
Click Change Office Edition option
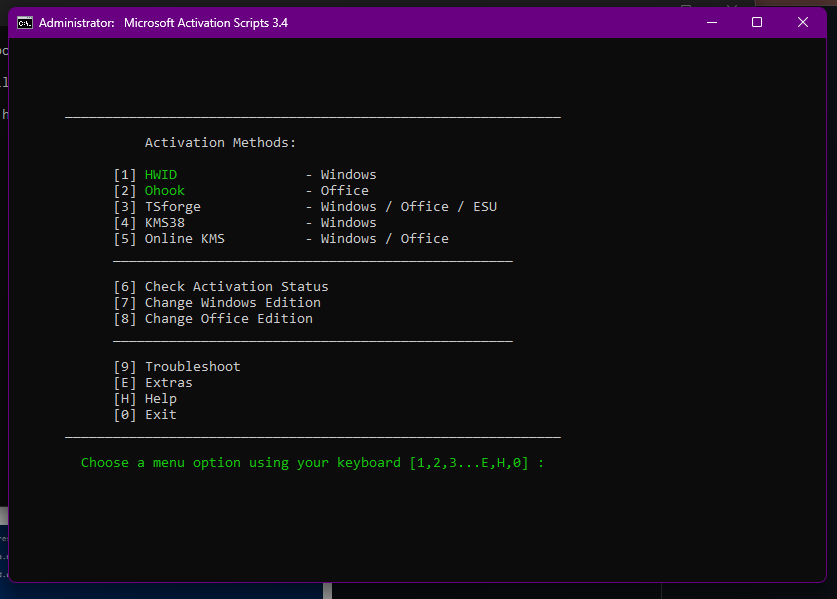(x=228, y=319)
